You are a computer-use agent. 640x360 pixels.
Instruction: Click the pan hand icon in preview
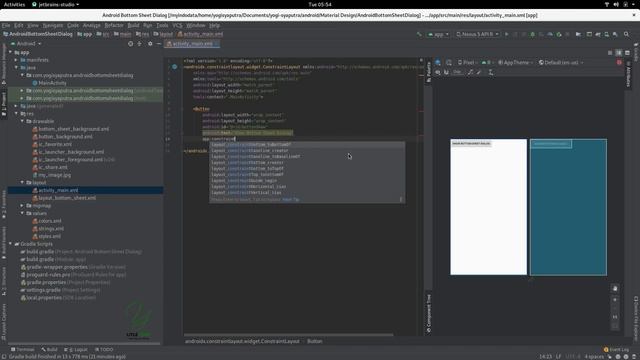tap(615, 288)
